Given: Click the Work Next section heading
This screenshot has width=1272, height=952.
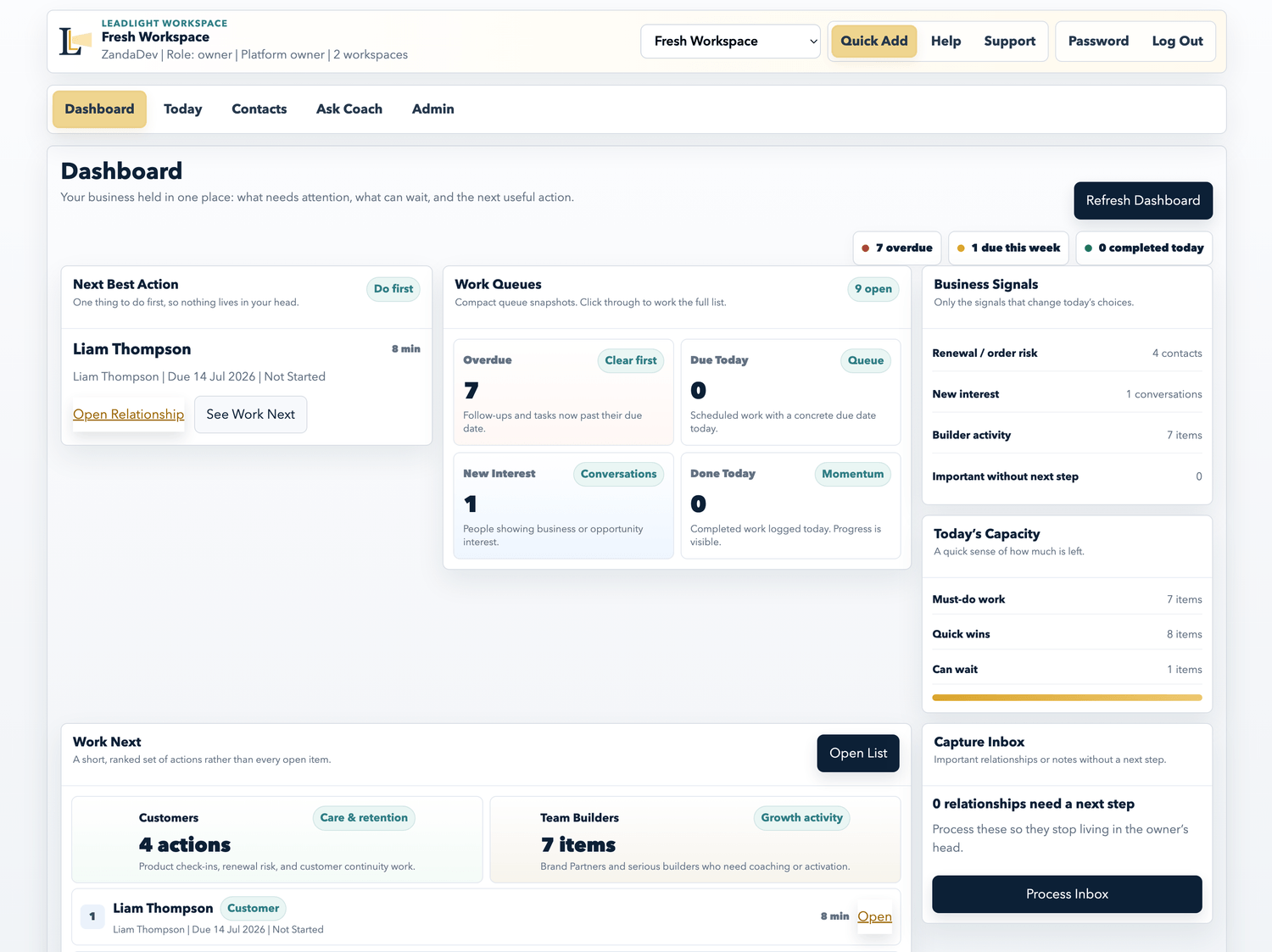Looking at the screenshot, I should (107, 742).
